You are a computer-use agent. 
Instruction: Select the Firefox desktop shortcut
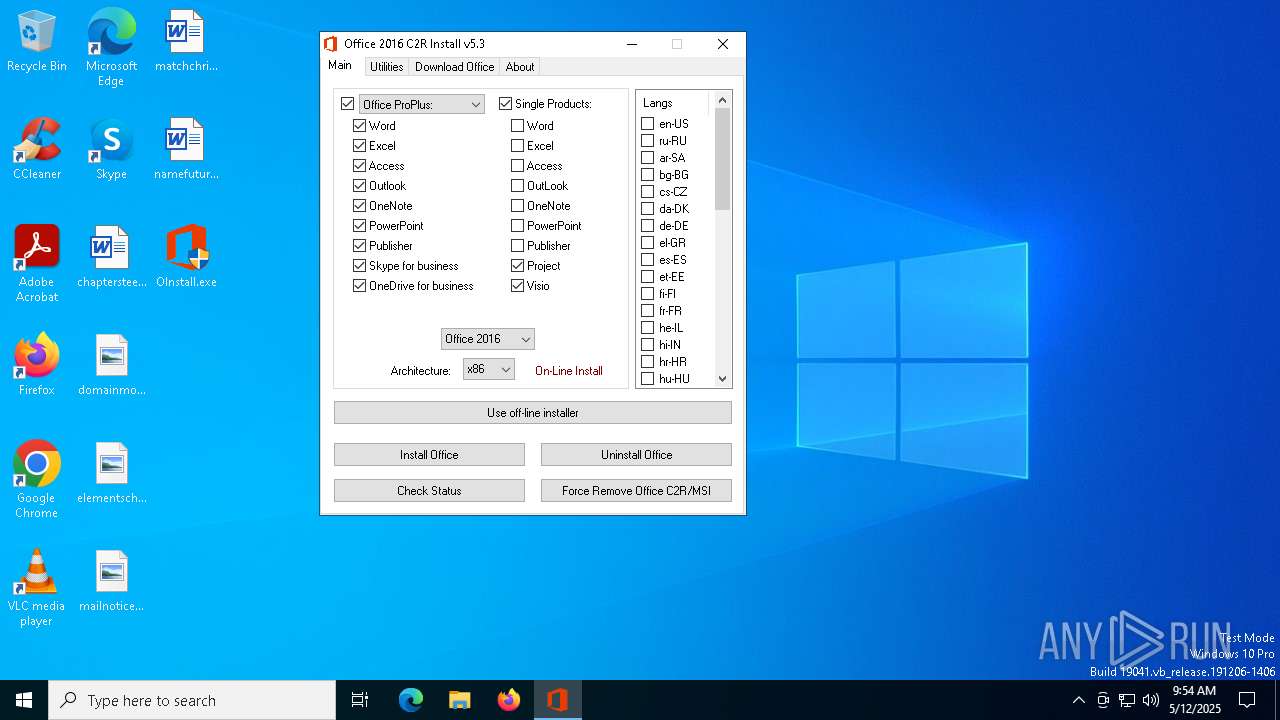click(x=37, y=366)
